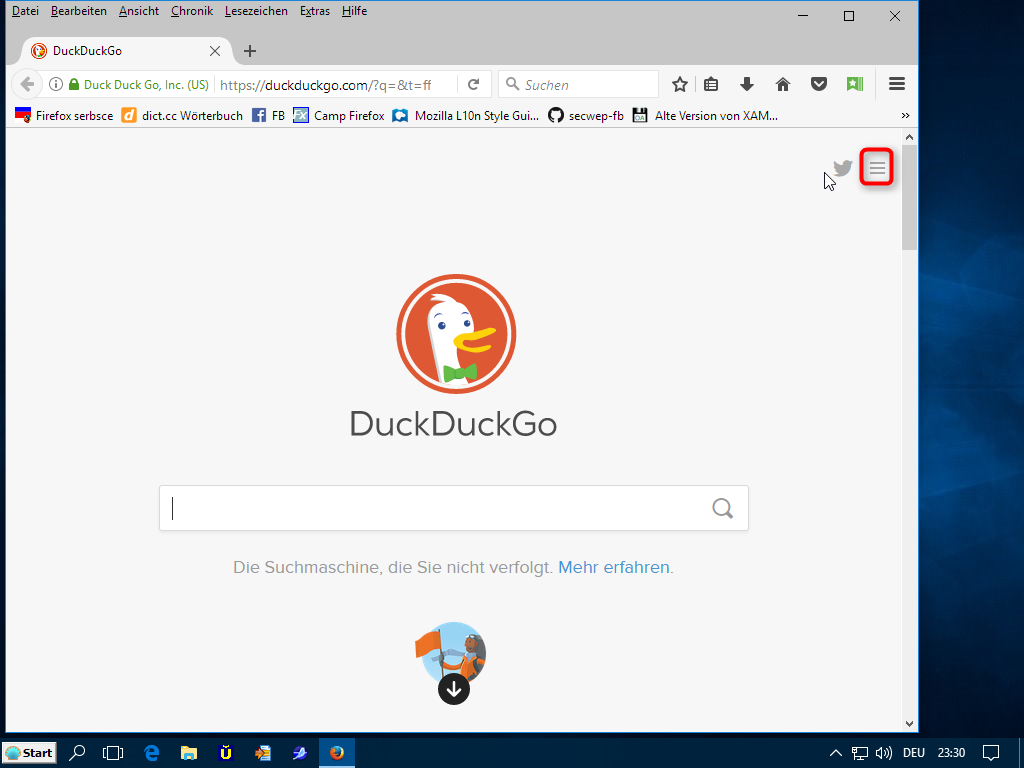Open DuckDuckGo page hamburger menu
The height and width of the screenshot is (768, 1024).
pyautogui.click(x=876, y=168)
